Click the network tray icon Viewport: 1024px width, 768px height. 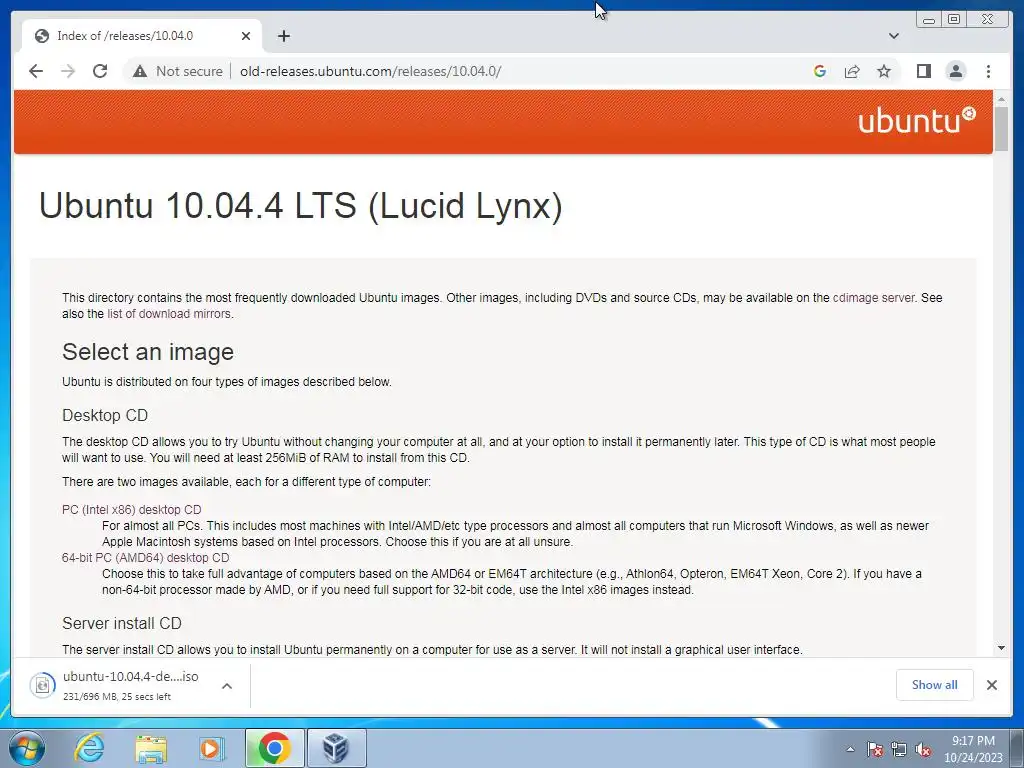coord(899,749)
